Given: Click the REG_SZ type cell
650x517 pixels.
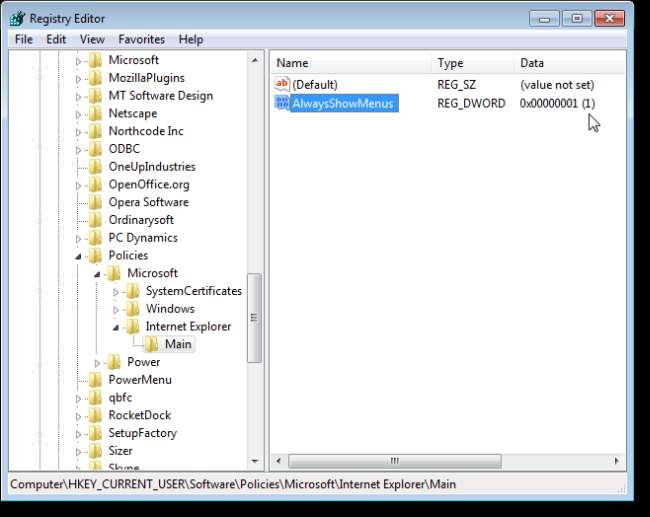Looking at the screenshot, I should (x=456, y=85).
